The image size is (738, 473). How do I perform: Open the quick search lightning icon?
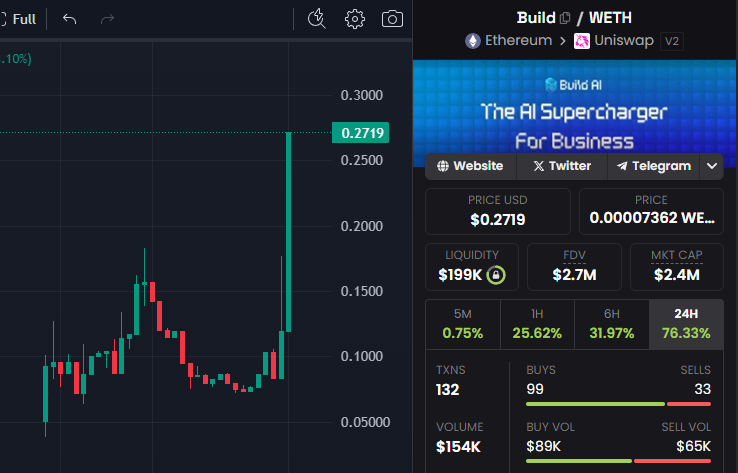(316, 19)
